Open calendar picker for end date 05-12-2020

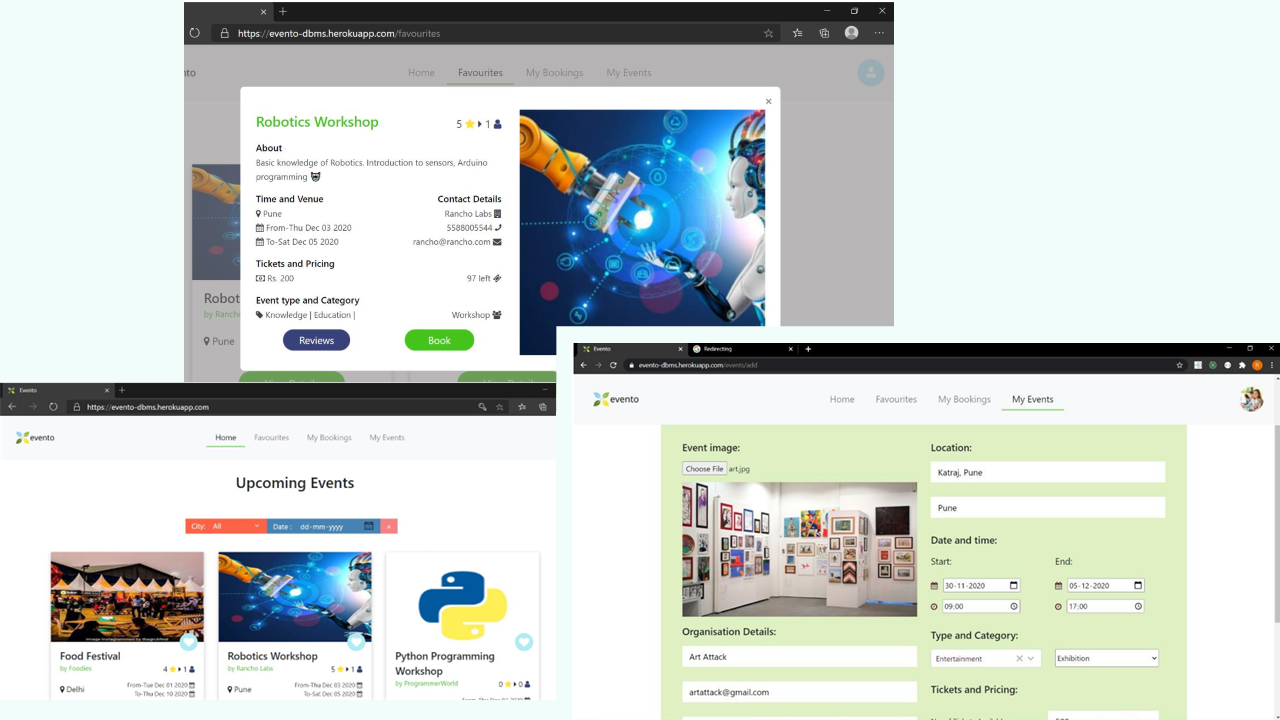pyautogui.click(x=1137, y=586)
